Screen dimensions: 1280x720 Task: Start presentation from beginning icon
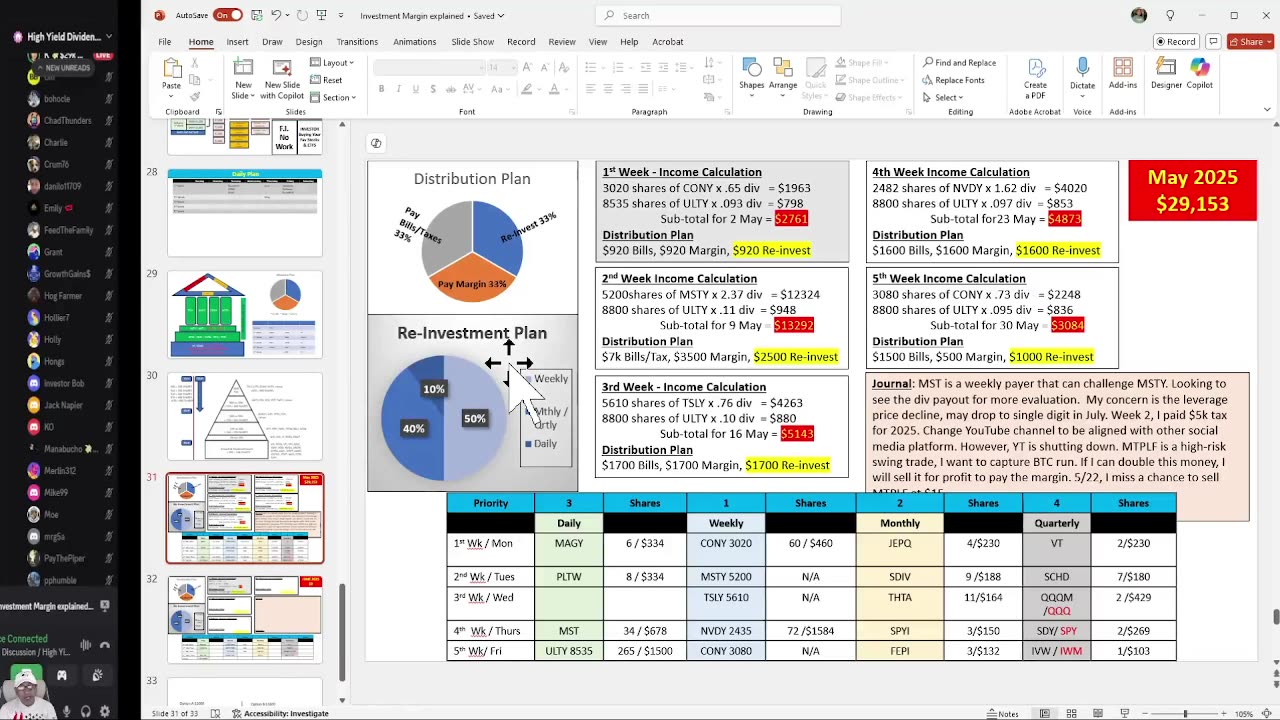tap(321, 15)
